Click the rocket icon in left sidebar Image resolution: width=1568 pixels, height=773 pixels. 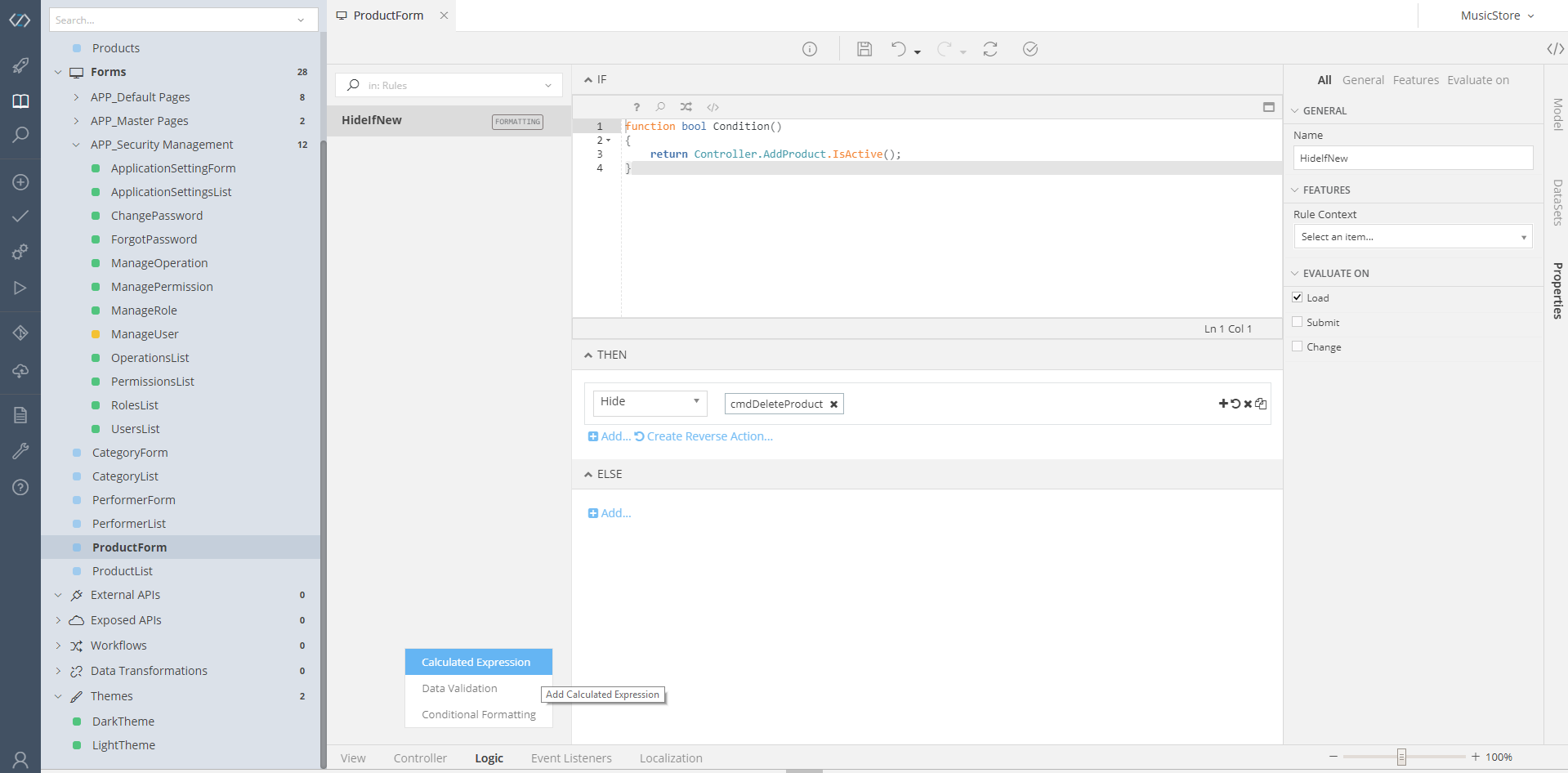tap(20, 65)
